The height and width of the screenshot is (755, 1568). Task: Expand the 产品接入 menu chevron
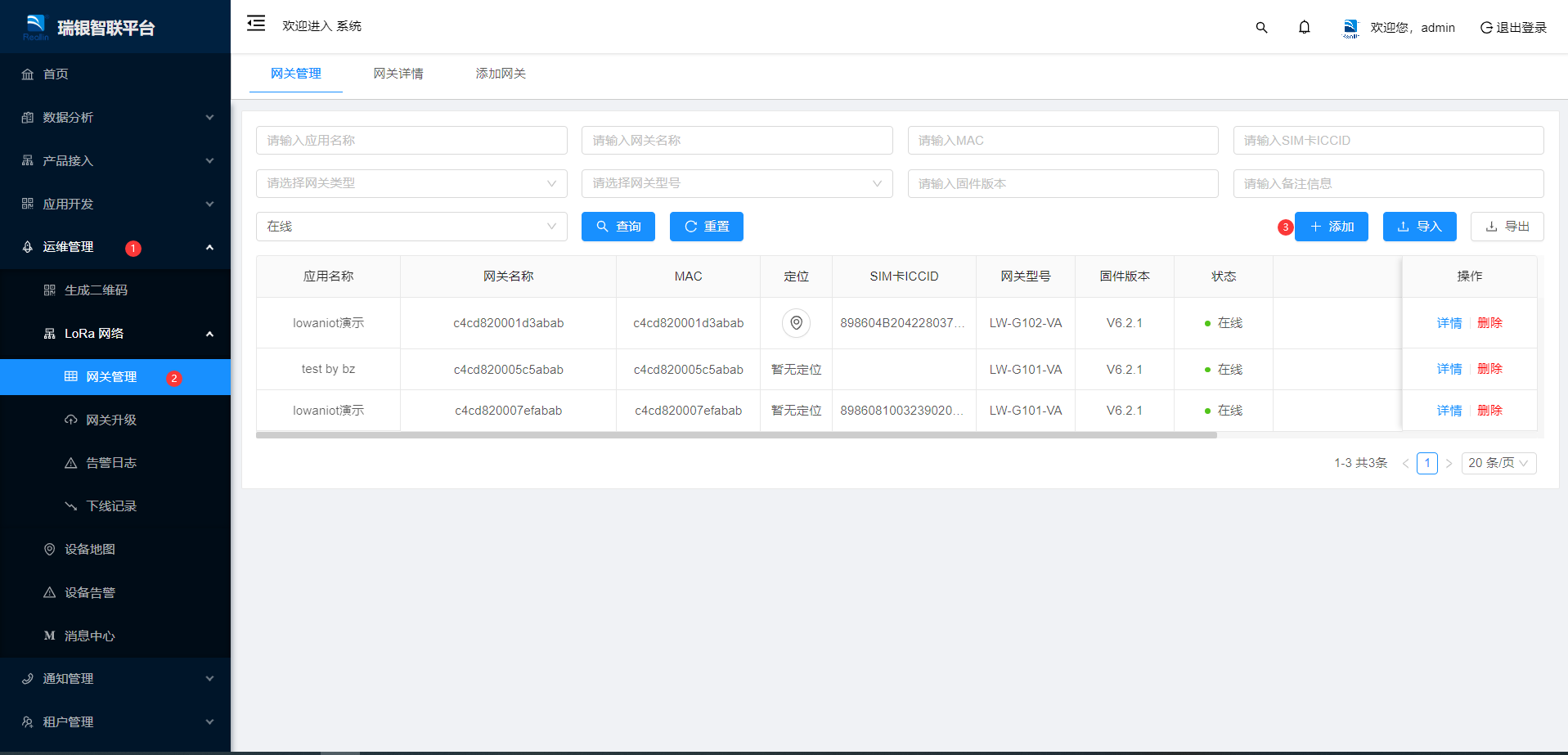[x=209, y=161]
